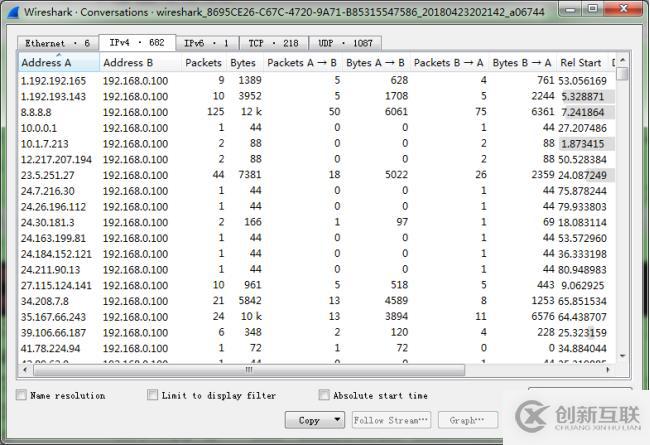The height and width of the screenshot is (445, 650).
Task: Click Rel Start value 7.241864
Action: [x=582, y=112]
